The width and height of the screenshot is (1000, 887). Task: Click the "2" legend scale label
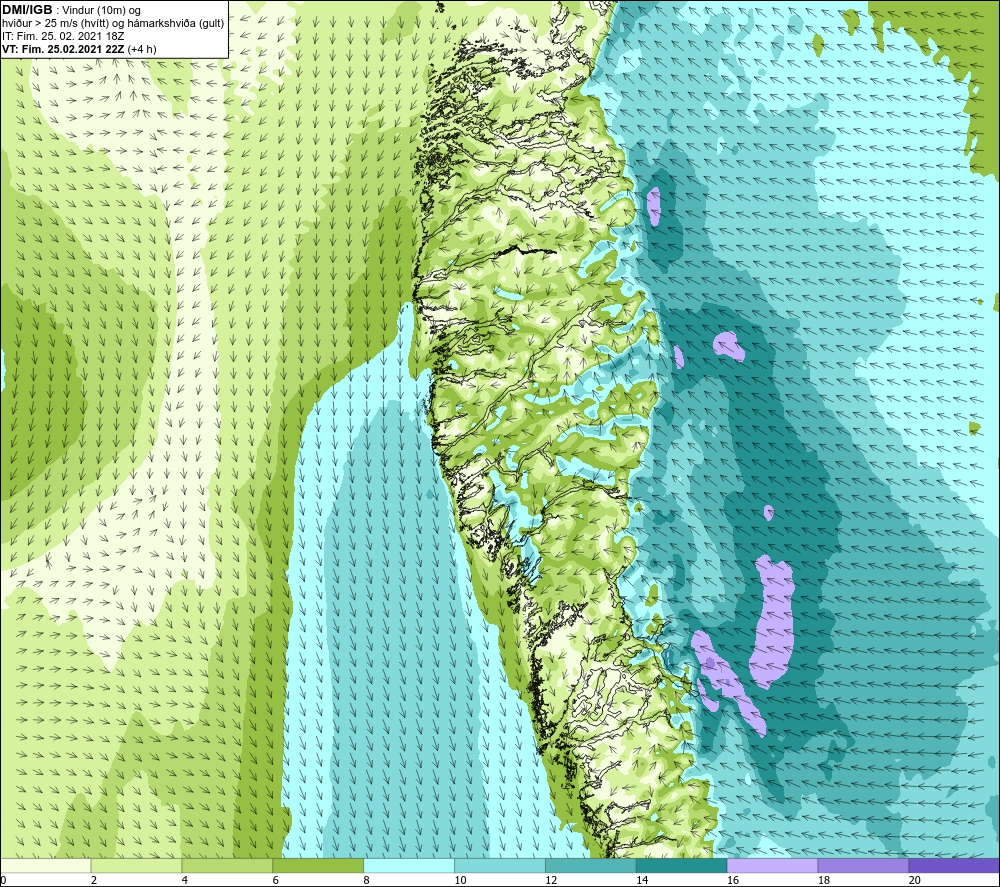[94, 880]
